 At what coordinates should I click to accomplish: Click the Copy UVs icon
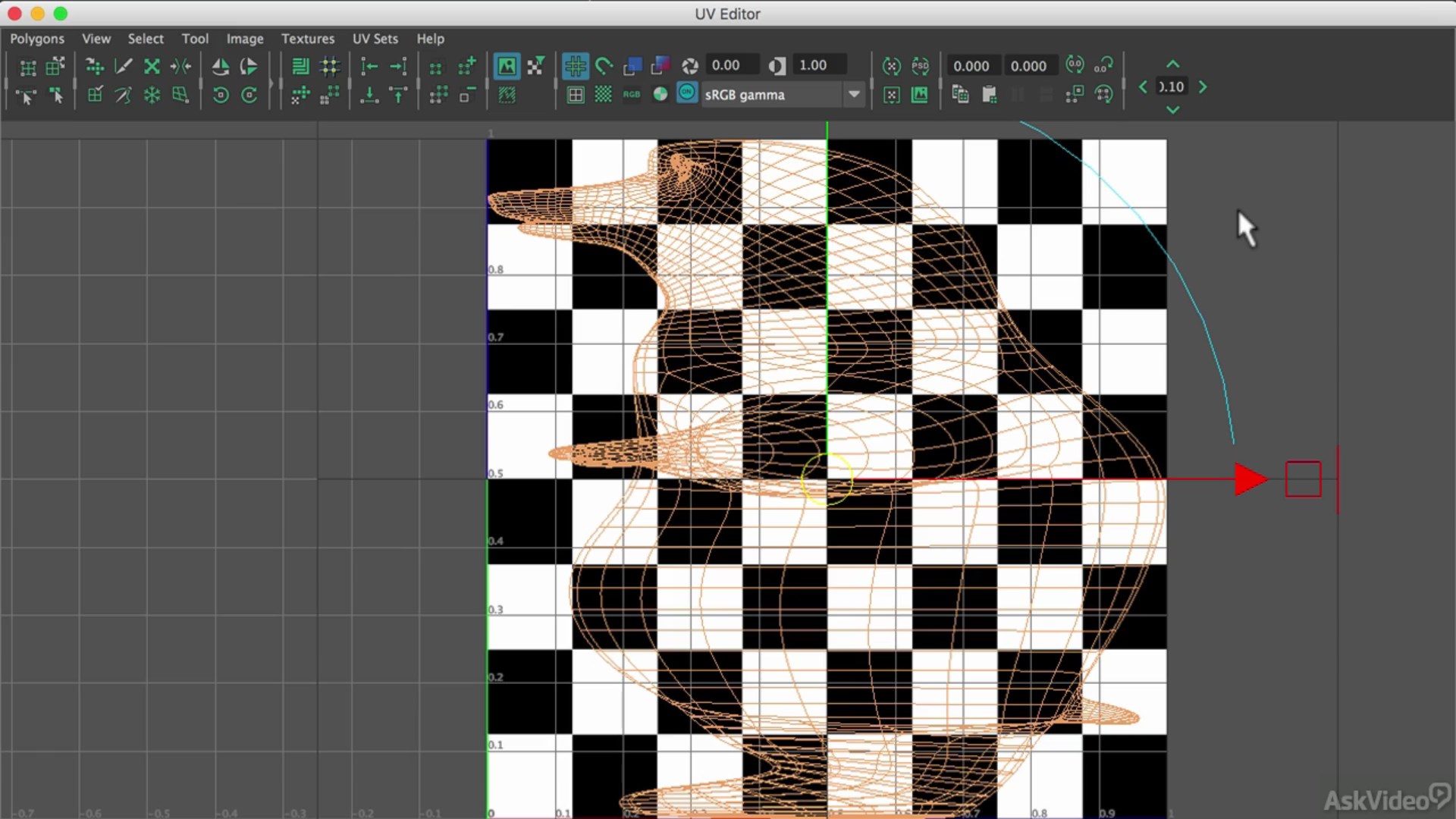pyautogui.click(x=960, y=95)
